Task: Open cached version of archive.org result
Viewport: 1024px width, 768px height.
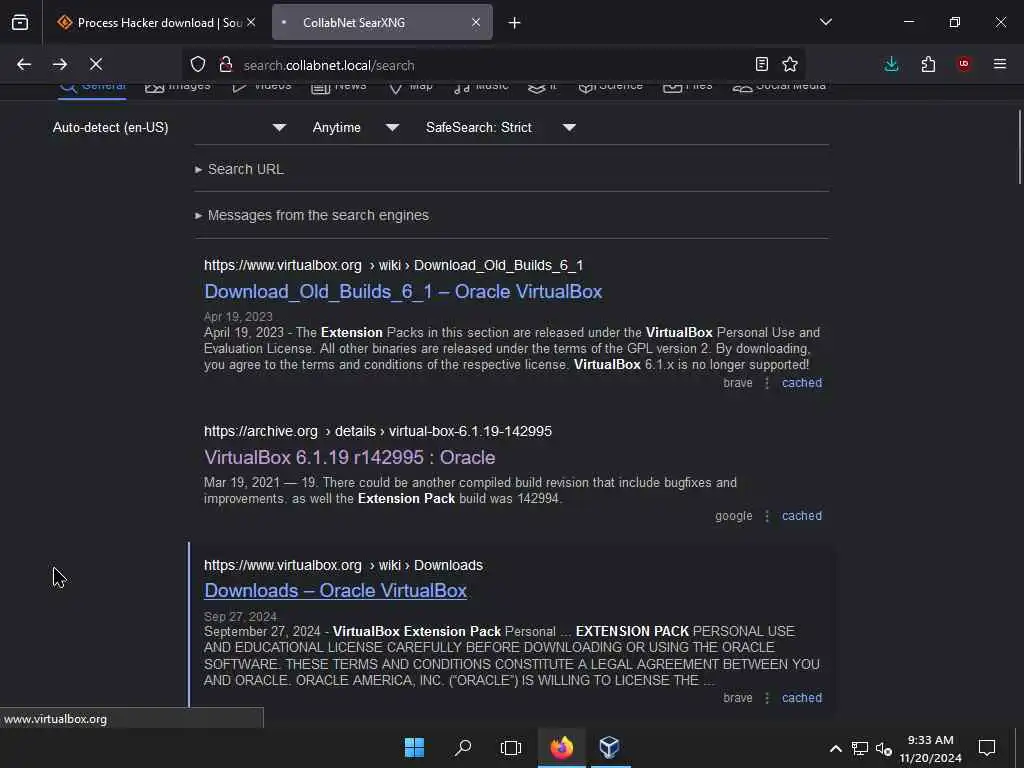Action: (x=802, y=516)
